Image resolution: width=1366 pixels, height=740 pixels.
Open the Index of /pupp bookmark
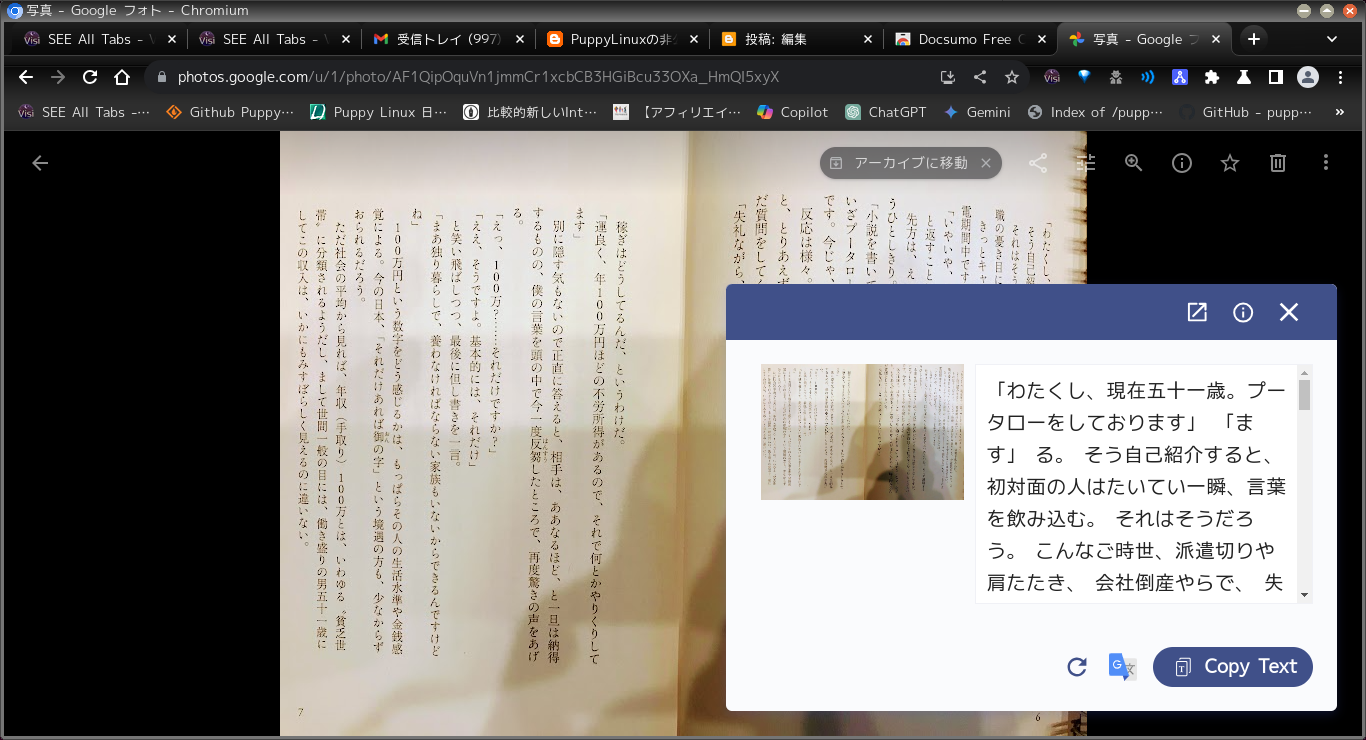[x=1096, y=112]
